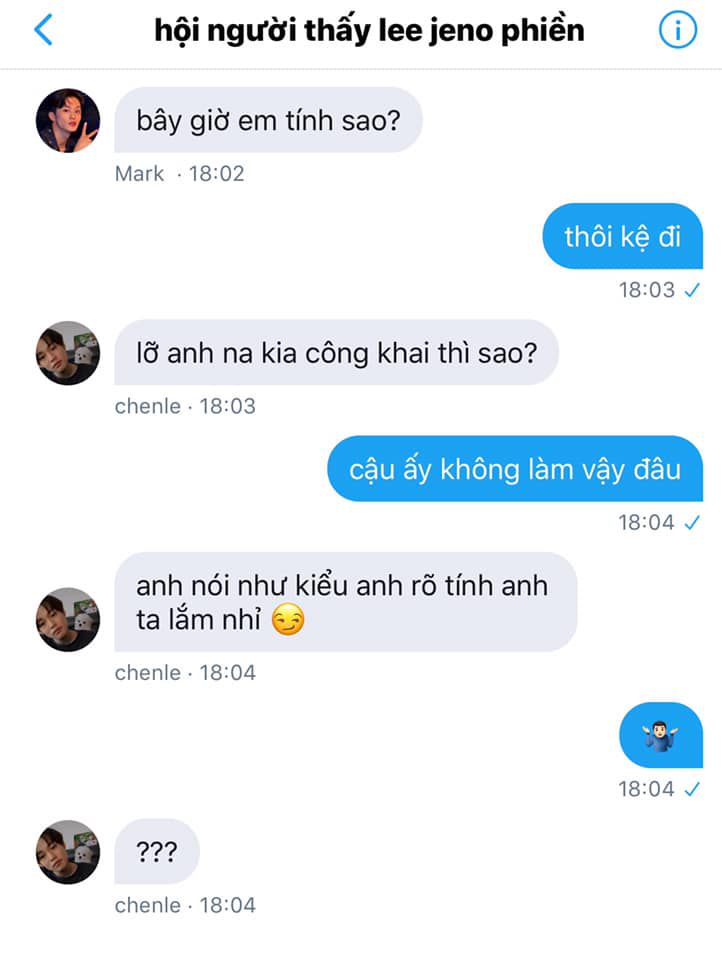
Task: Select the 'thôi kệ đi' message bubble
Action: pos(622,236)
